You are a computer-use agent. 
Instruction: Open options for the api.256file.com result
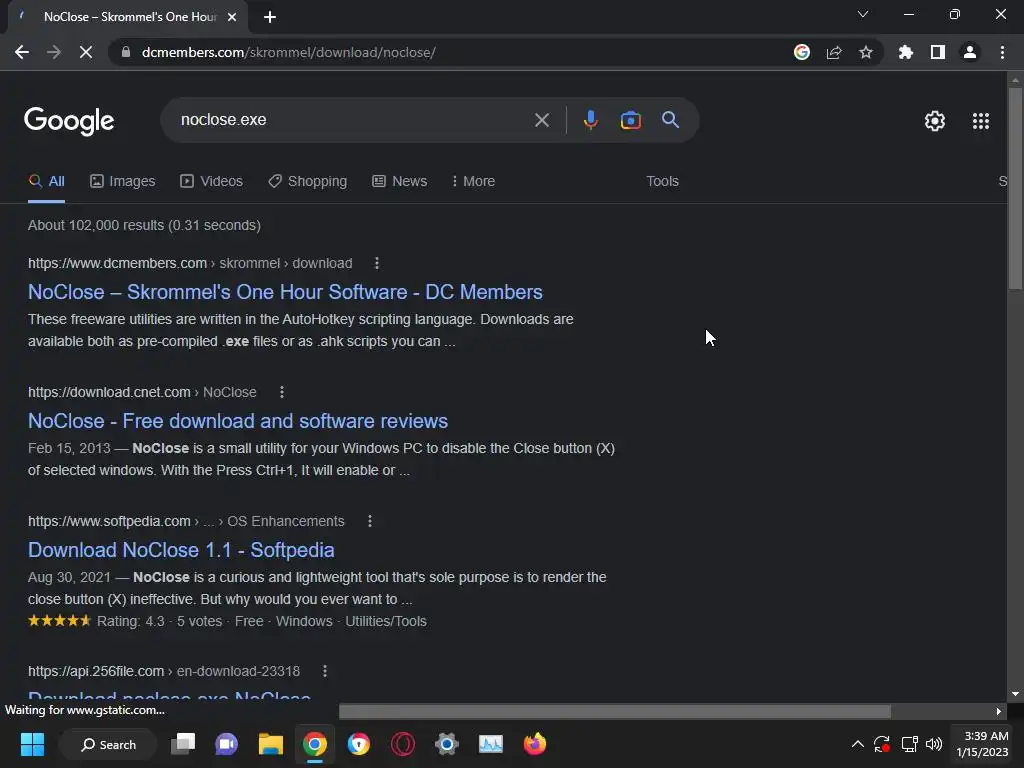[x=325, y=671]
